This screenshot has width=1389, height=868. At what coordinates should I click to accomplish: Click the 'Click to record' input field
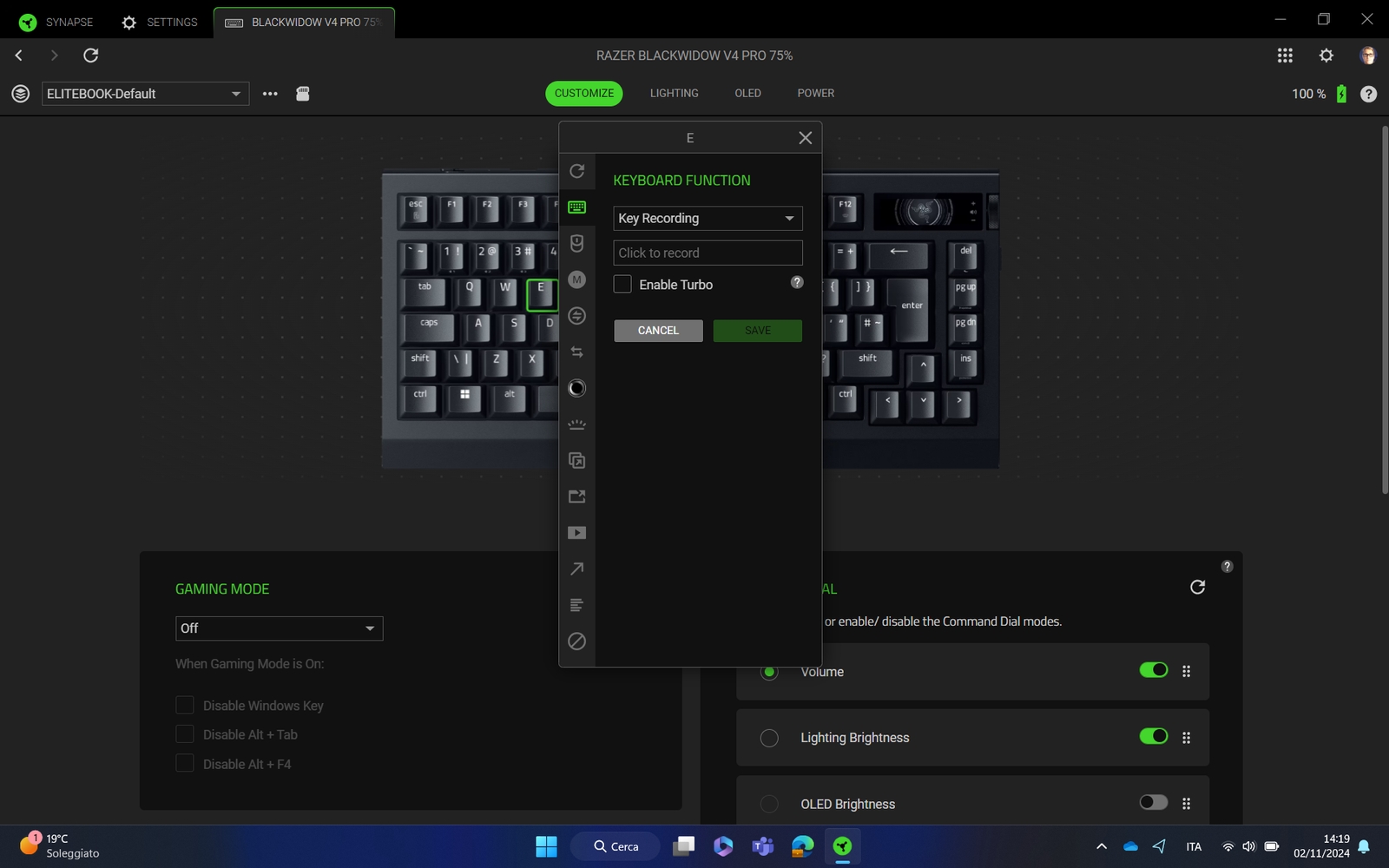(707, 253)
